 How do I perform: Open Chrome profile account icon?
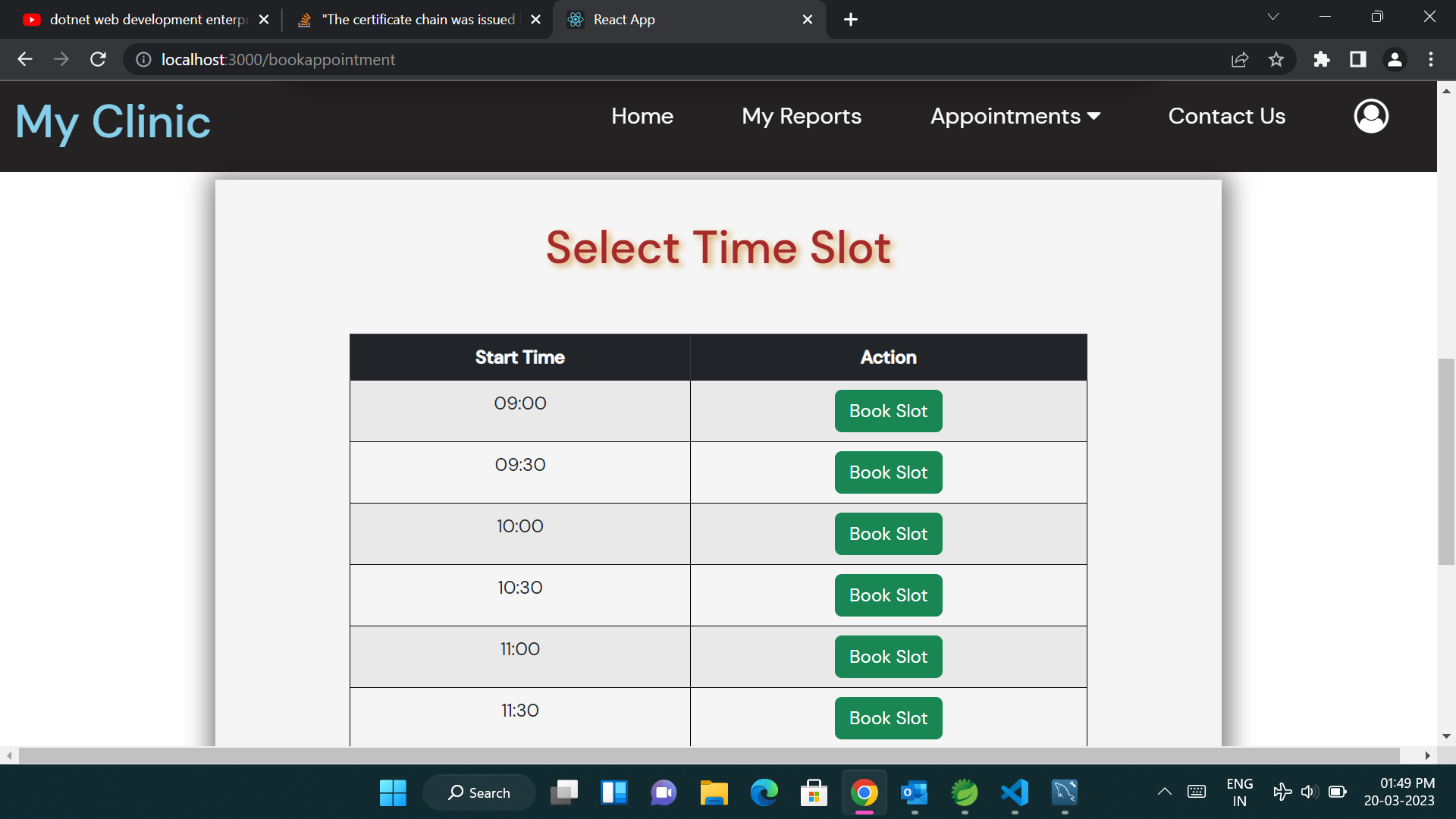point(1395,59)
